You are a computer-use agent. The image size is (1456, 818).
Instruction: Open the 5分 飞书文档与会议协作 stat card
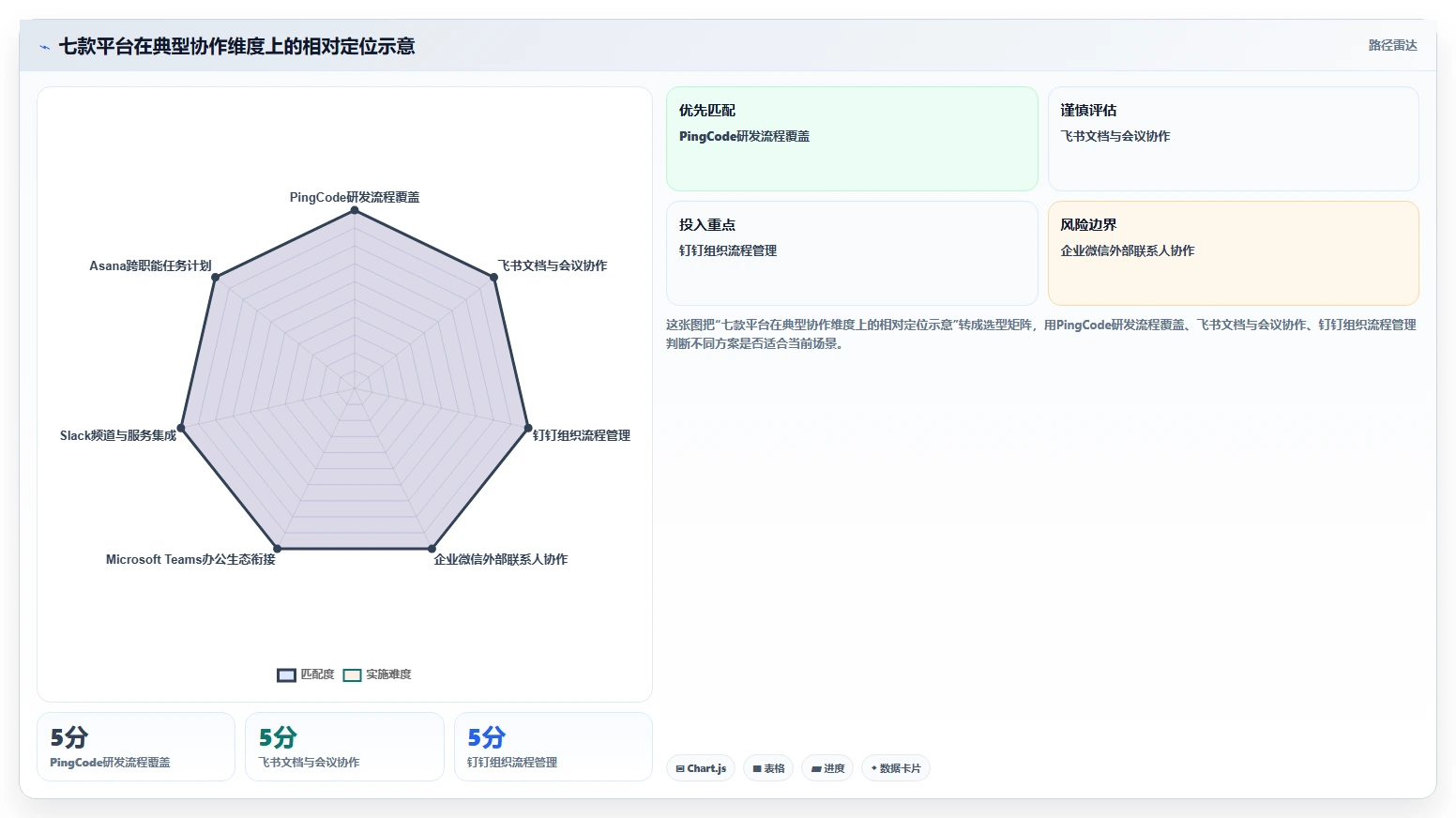[344, 747]
